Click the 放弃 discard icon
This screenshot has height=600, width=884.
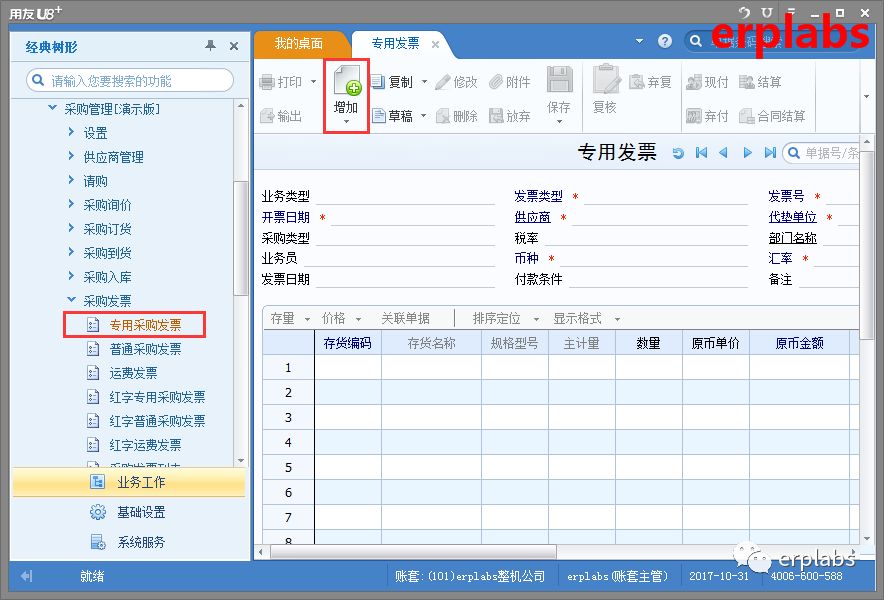tap(496, 116)
